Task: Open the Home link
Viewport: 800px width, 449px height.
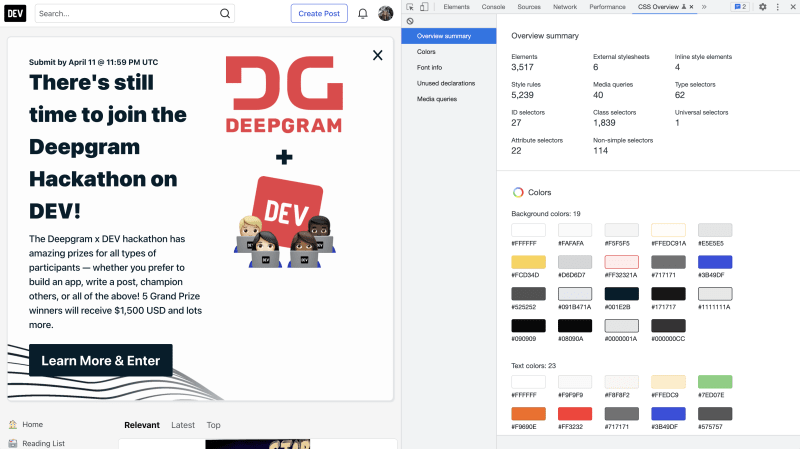Action: click(x=33, y=425)
